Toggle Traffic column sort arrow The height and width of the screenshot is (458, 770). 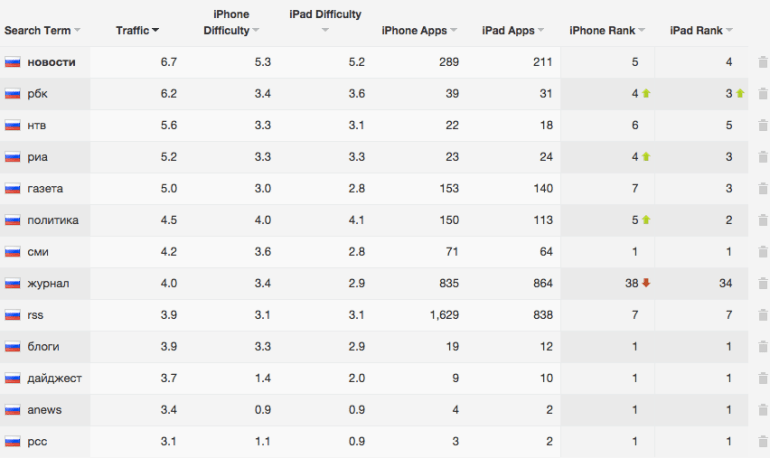pyautogui.click(x=155, y=30)
